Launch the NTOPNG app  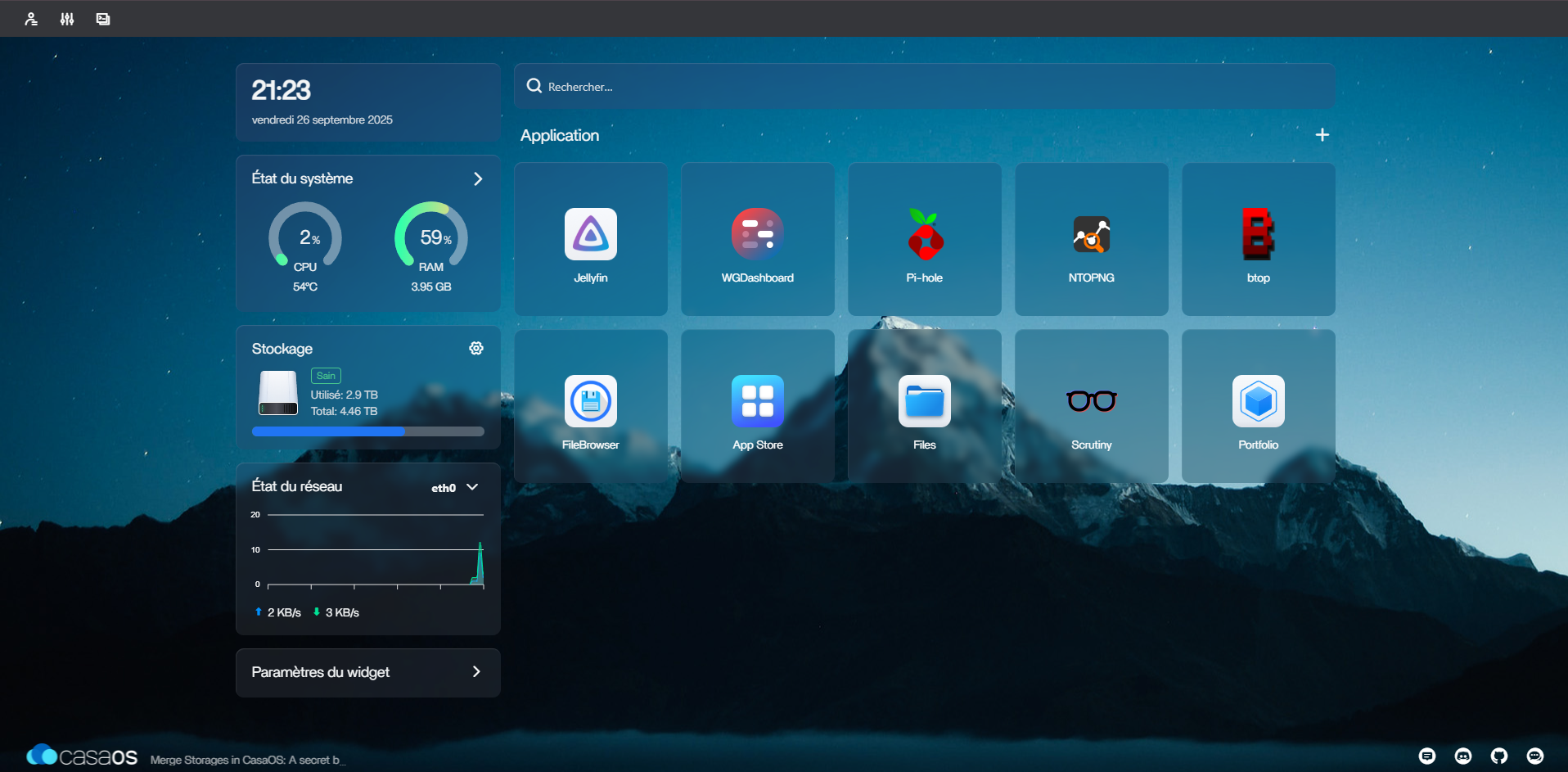coord(1091,235)
